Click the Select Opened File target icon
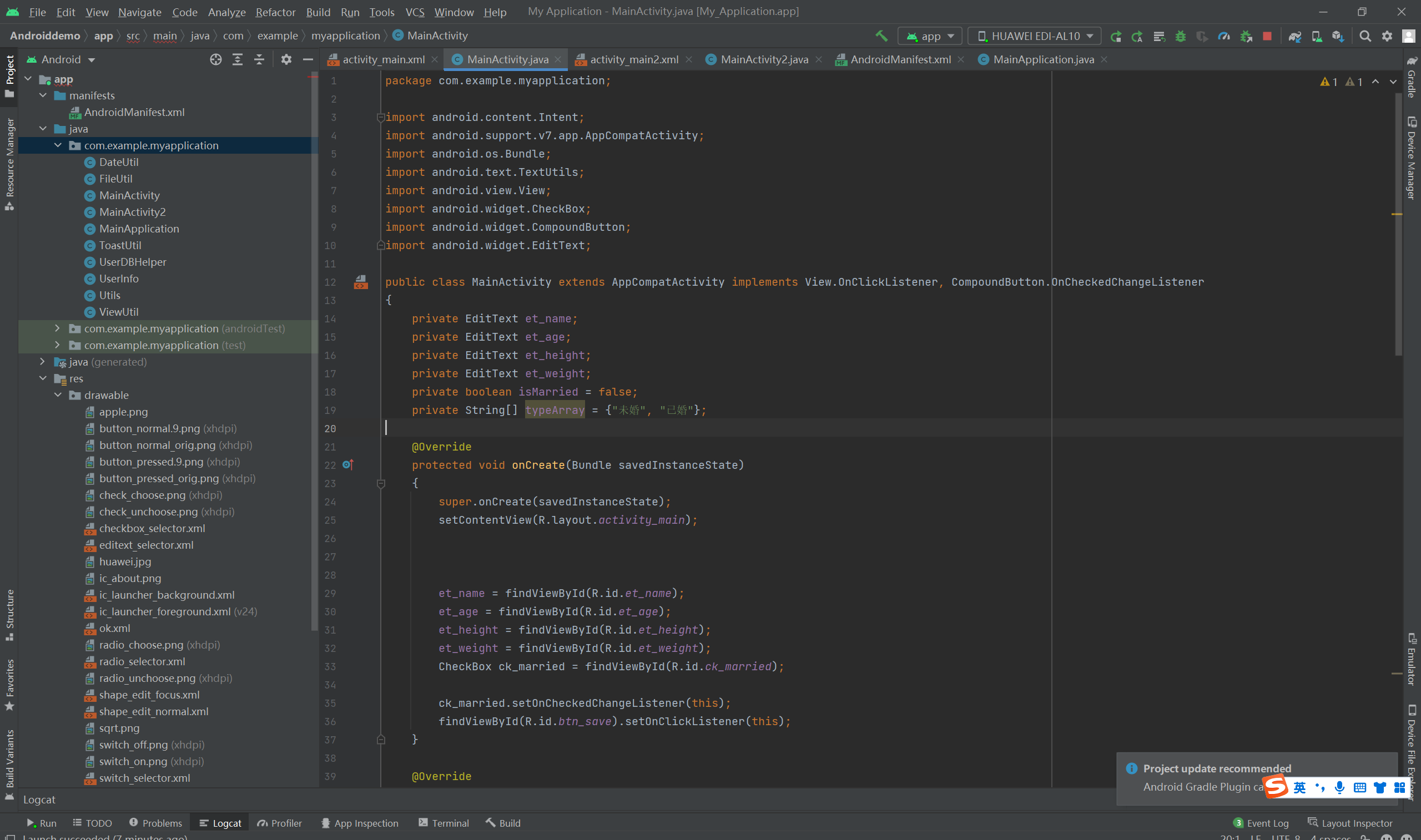This screenshot has width=1421, height=840. point(216,59)
